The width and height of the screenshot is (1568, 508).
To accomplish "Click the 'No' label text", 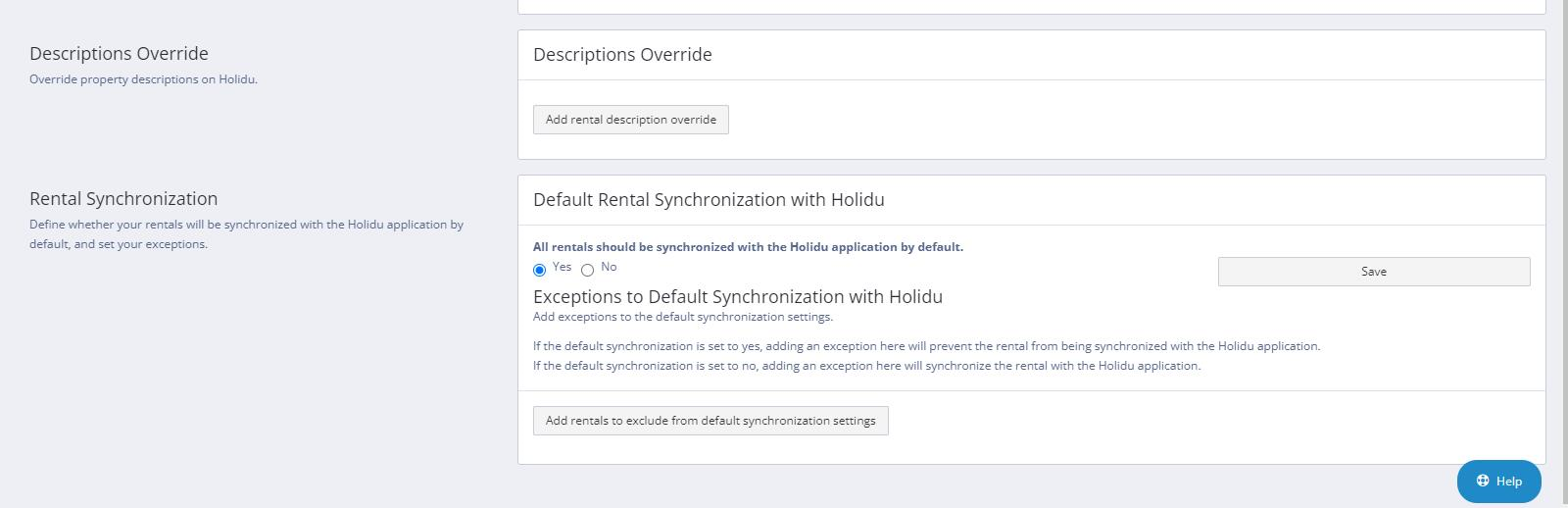I will (x=609, y=267).
